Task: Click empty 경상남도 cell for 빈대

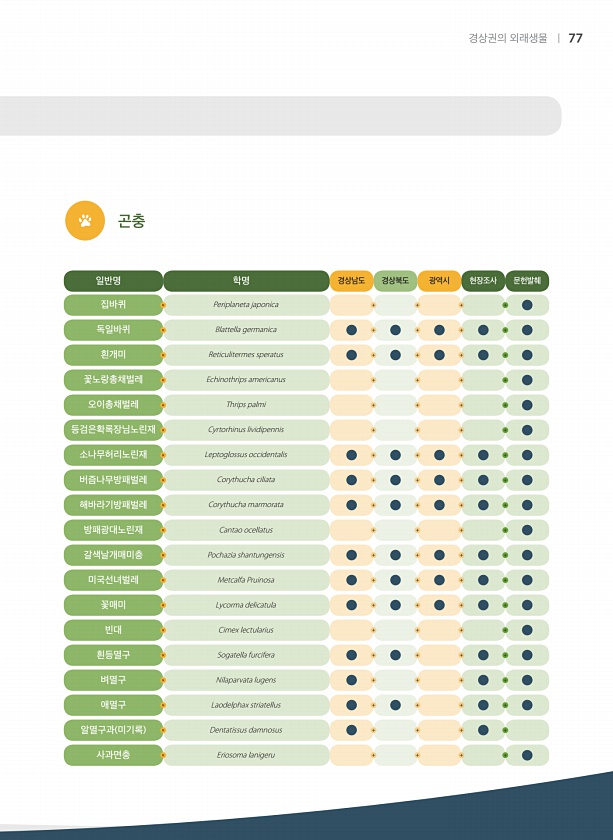Action: [351, 630]
